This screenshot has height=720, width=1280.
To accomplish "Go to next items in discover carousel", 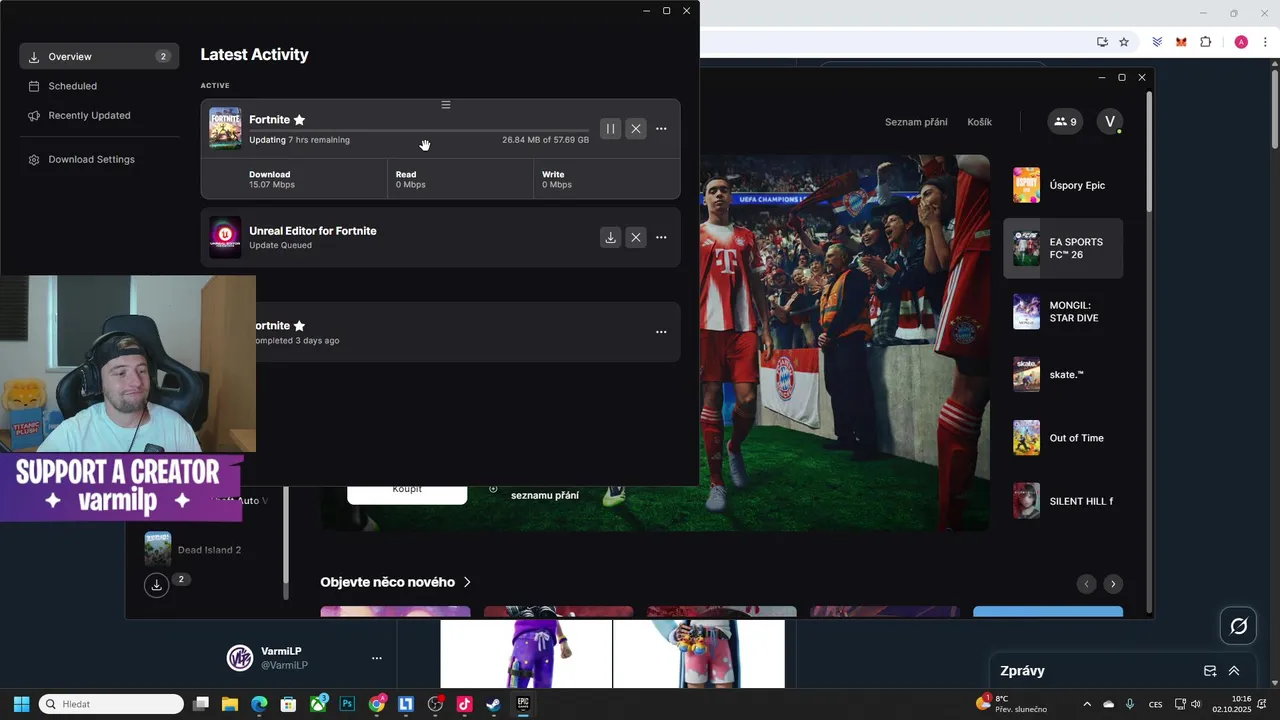I will [1113, 584].
